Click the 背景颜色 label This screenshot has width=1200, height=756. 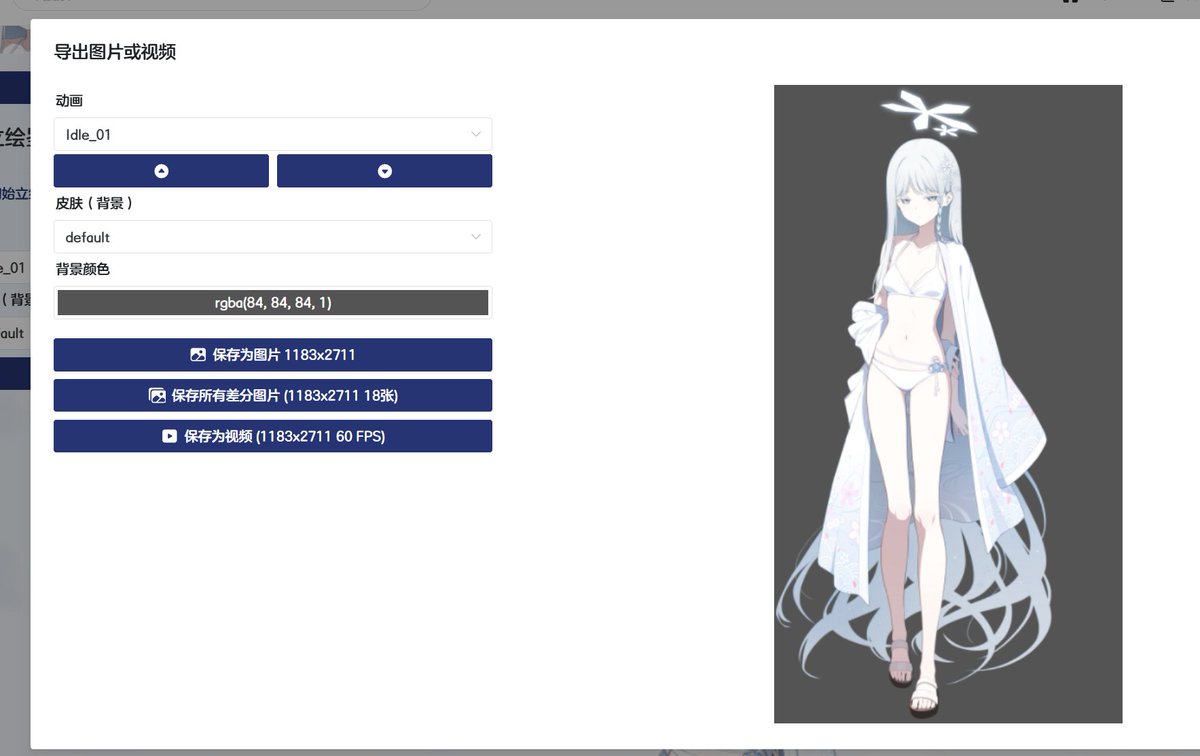83,270
